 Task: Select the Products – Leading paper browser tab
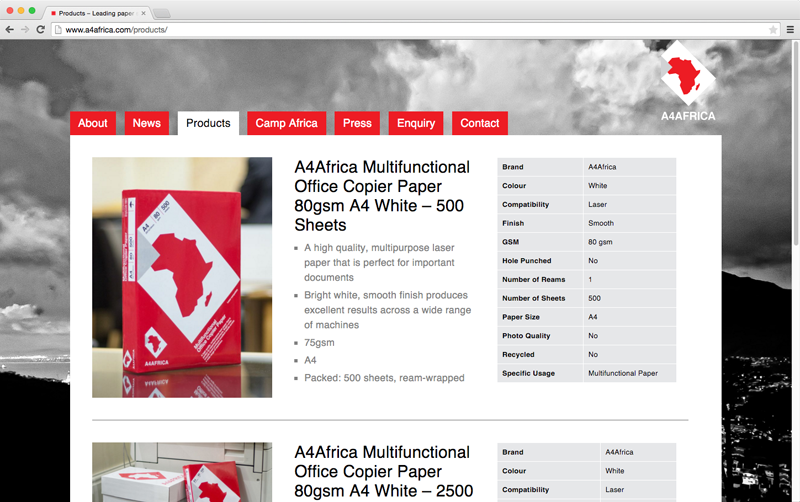click(x=96, y=13)
